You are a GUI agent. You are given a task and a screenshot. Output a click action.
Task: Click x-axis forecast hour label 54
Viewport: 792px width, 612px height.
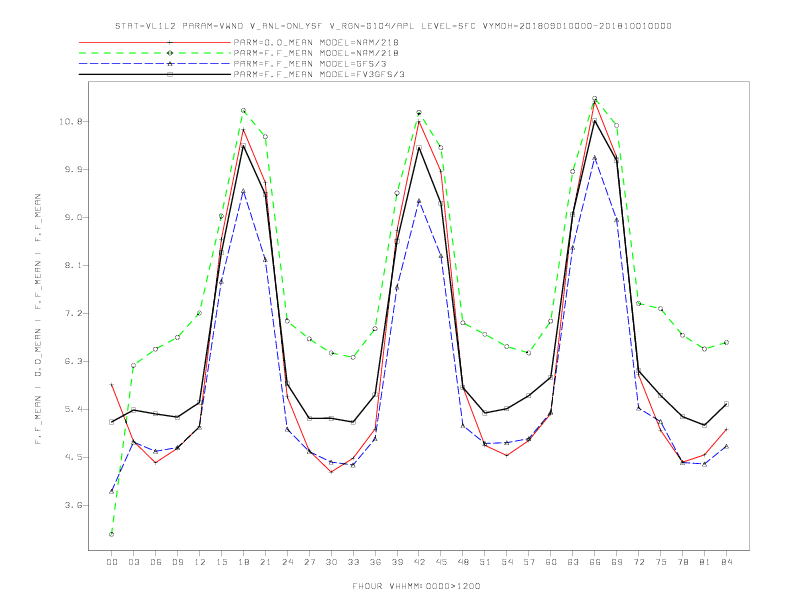[507, 562]
